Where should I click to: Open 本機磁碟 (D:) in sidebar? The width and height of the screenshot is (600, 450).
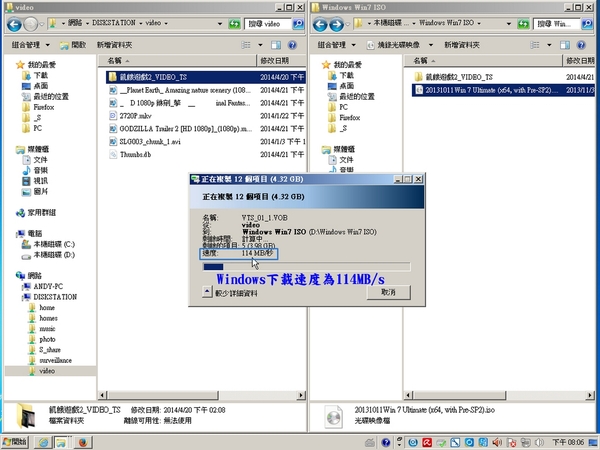tap(49, 255)
